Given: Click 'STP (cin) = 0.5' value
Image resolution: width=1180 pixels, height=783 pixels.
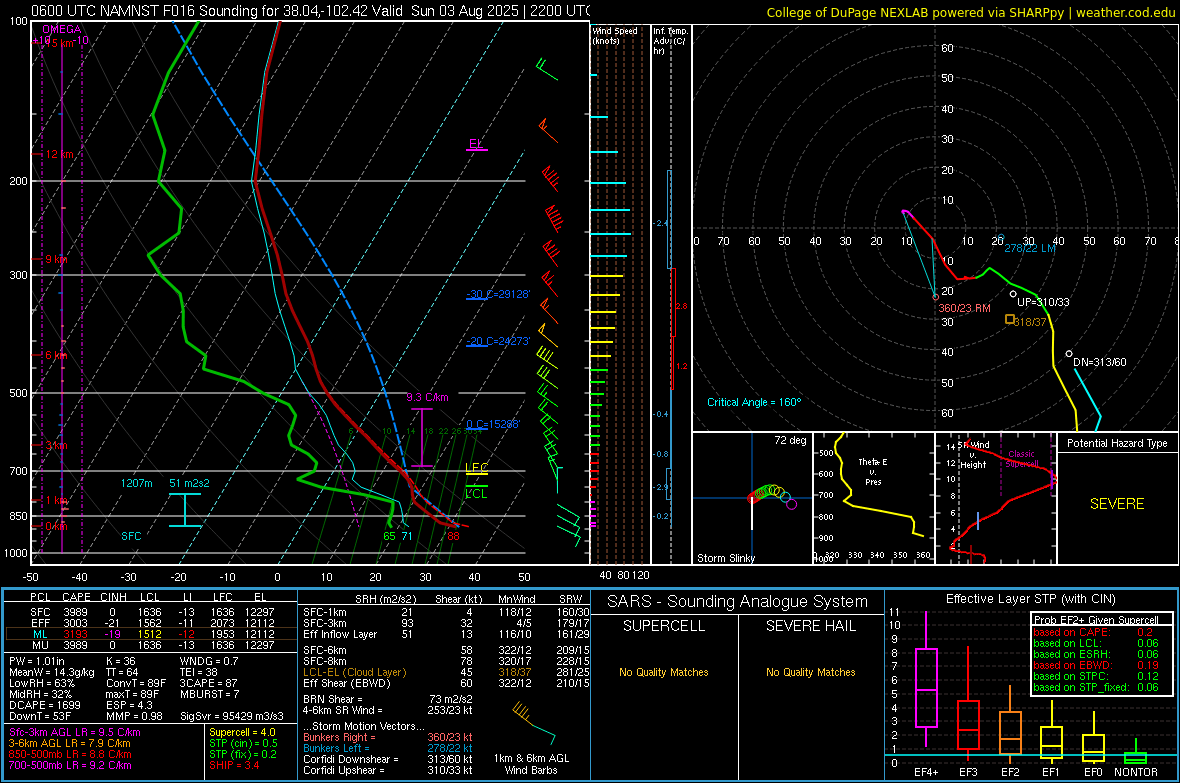Looking at the screenshot, I should (x=243, y=743).
